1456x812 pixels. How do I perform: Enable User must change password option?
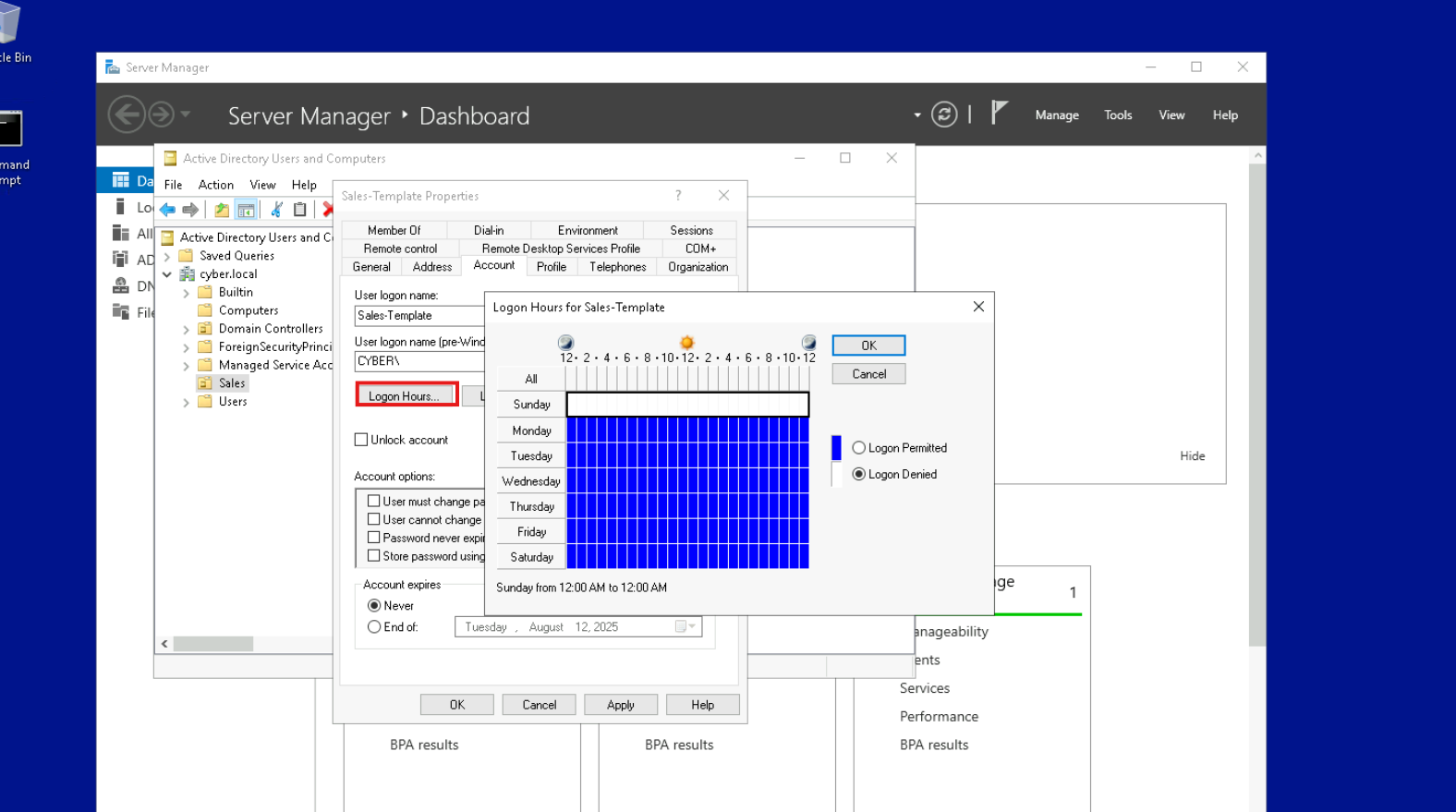pyautogui.click(x=374, y=501)
